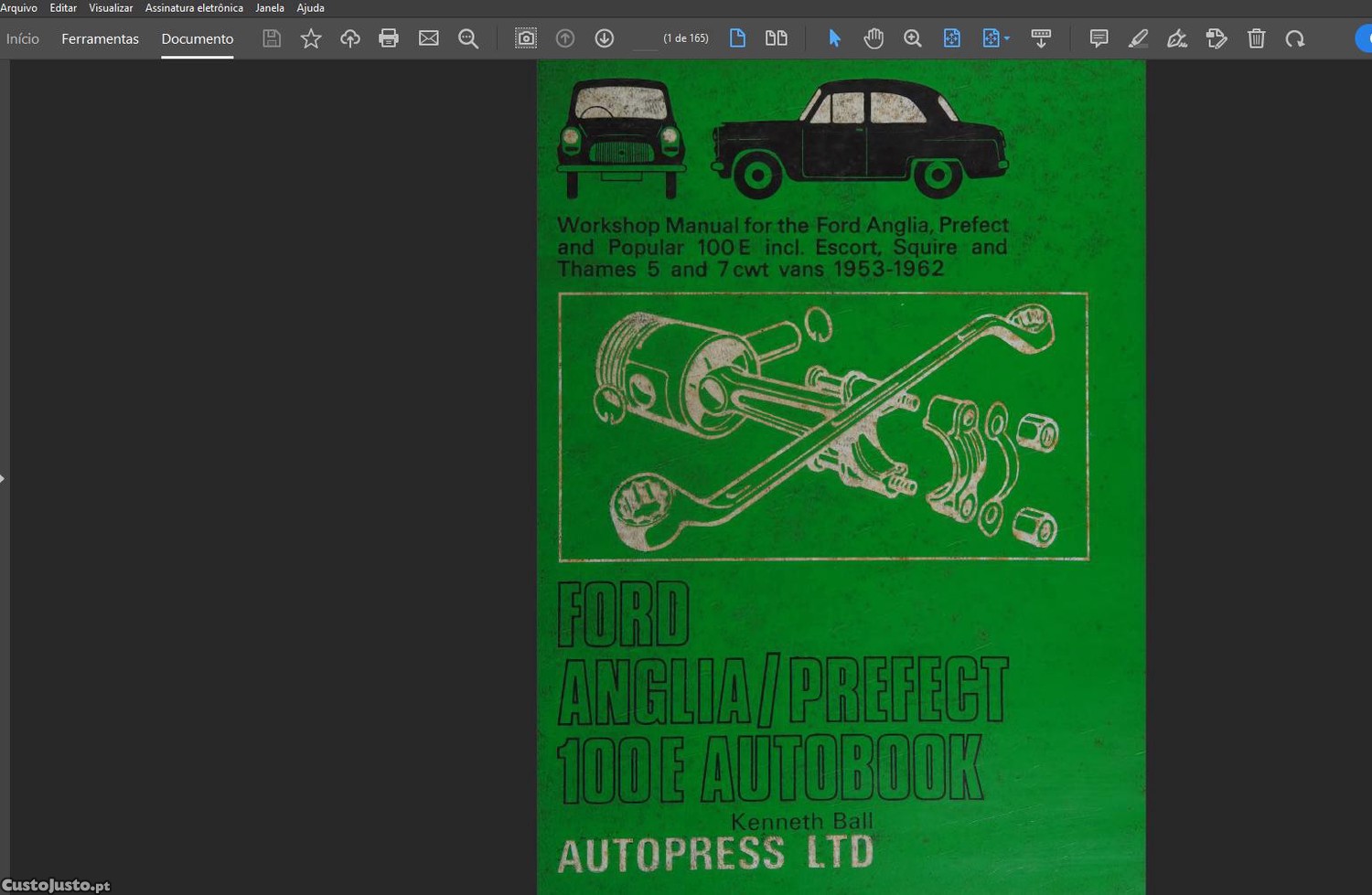Click the print icon in toolbar
The image size is (1372, 895).
(x=389, y=38)
